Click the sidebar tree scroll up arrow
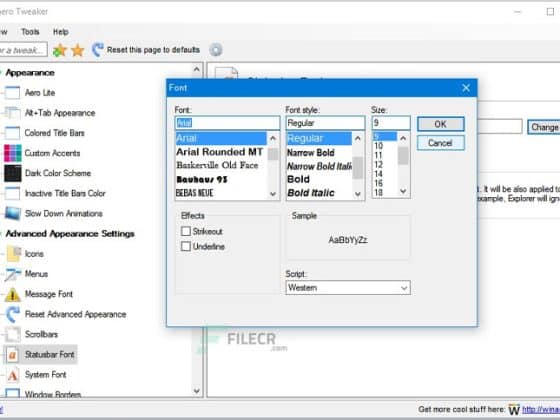This screenshot has width=560, height=420. click(x=196, y=69)
